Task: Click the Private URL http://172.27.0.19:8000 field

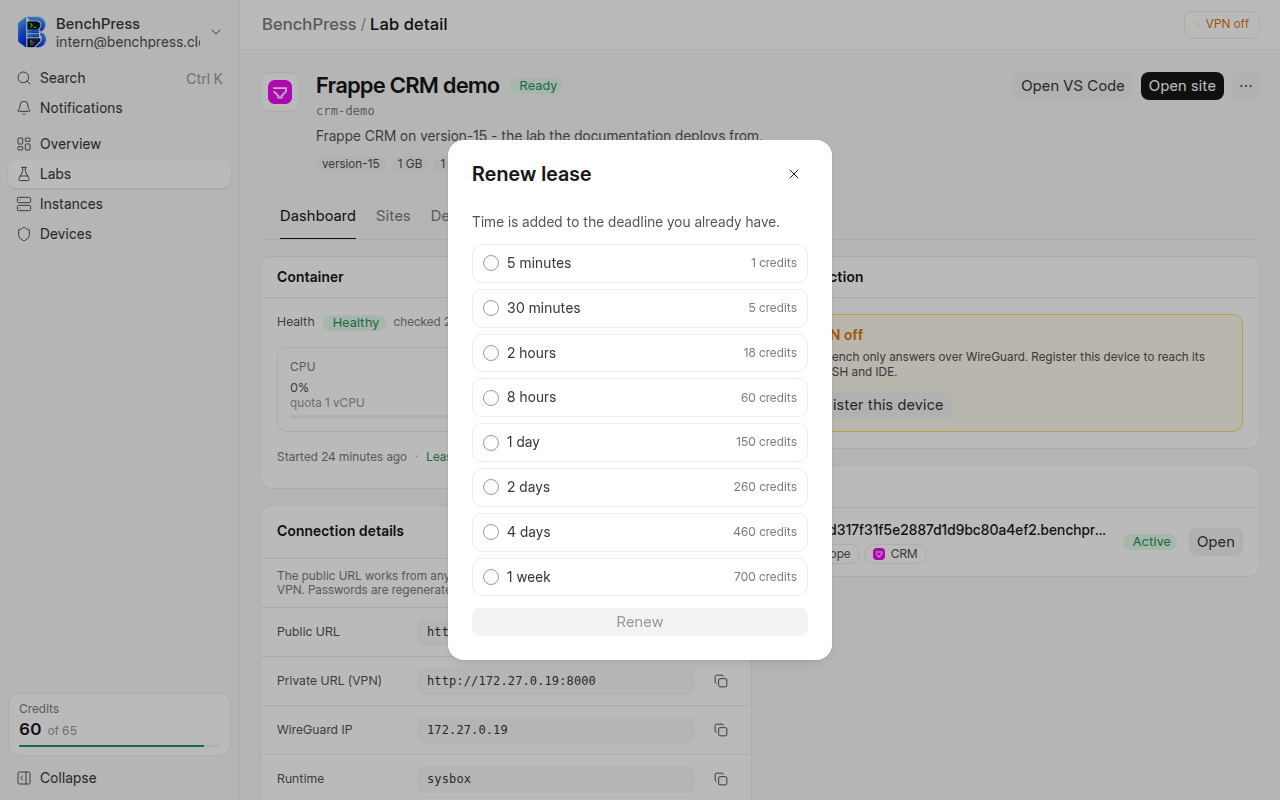Action: [555, 681]
